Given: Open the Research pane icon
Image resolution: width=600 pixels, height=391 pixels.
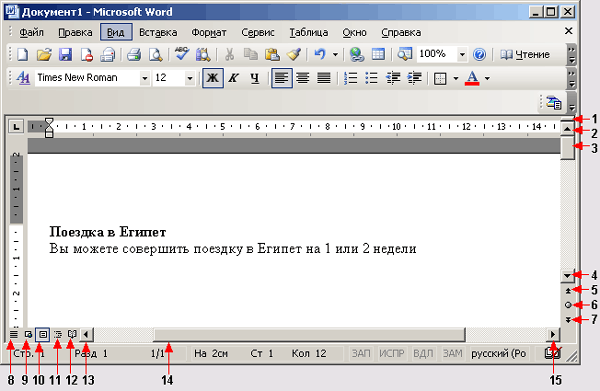Looking at the screenshot, I should point(203,55).
